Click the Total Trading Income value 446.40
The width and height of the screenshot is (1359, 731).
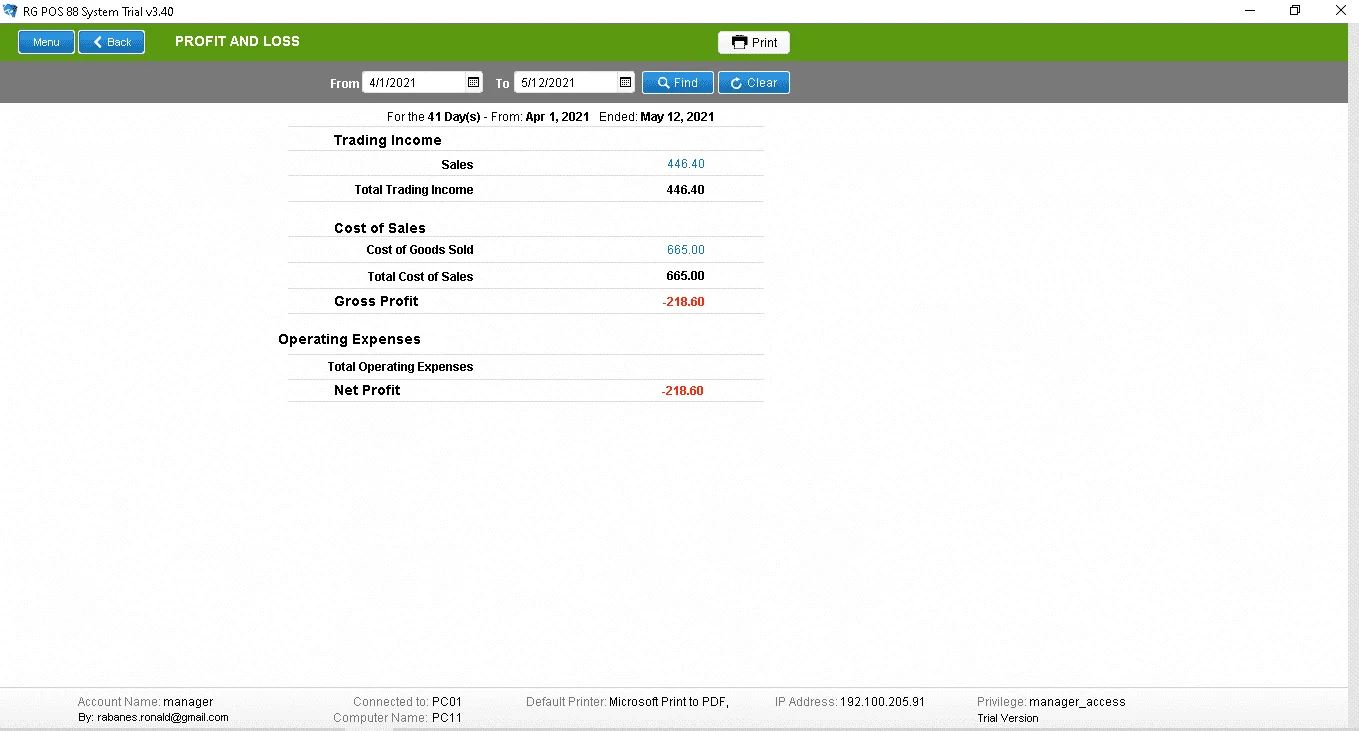685,189
